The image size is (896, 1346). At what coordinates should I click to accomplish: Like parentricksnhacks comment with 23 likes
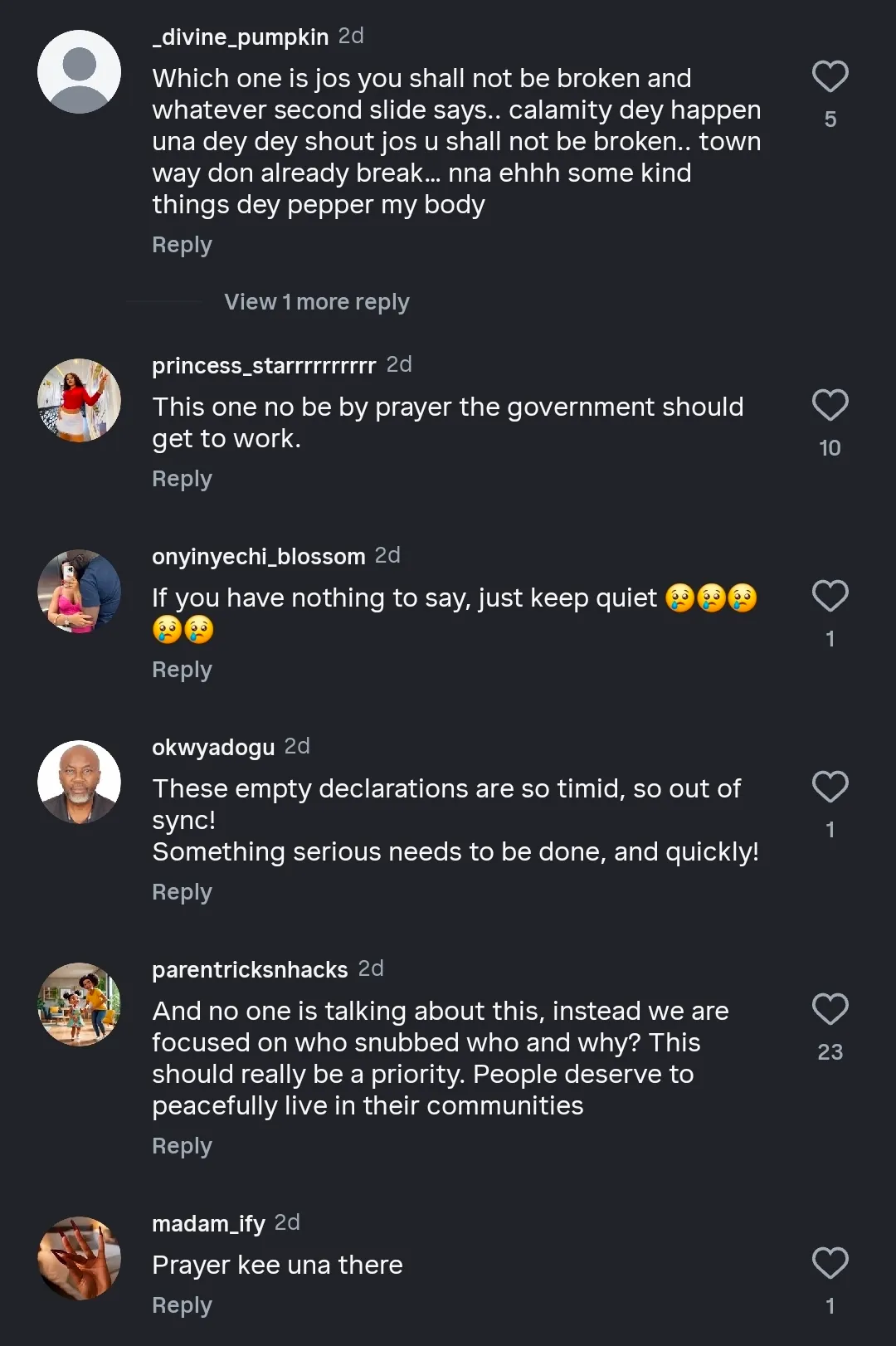coord(830,1010)
